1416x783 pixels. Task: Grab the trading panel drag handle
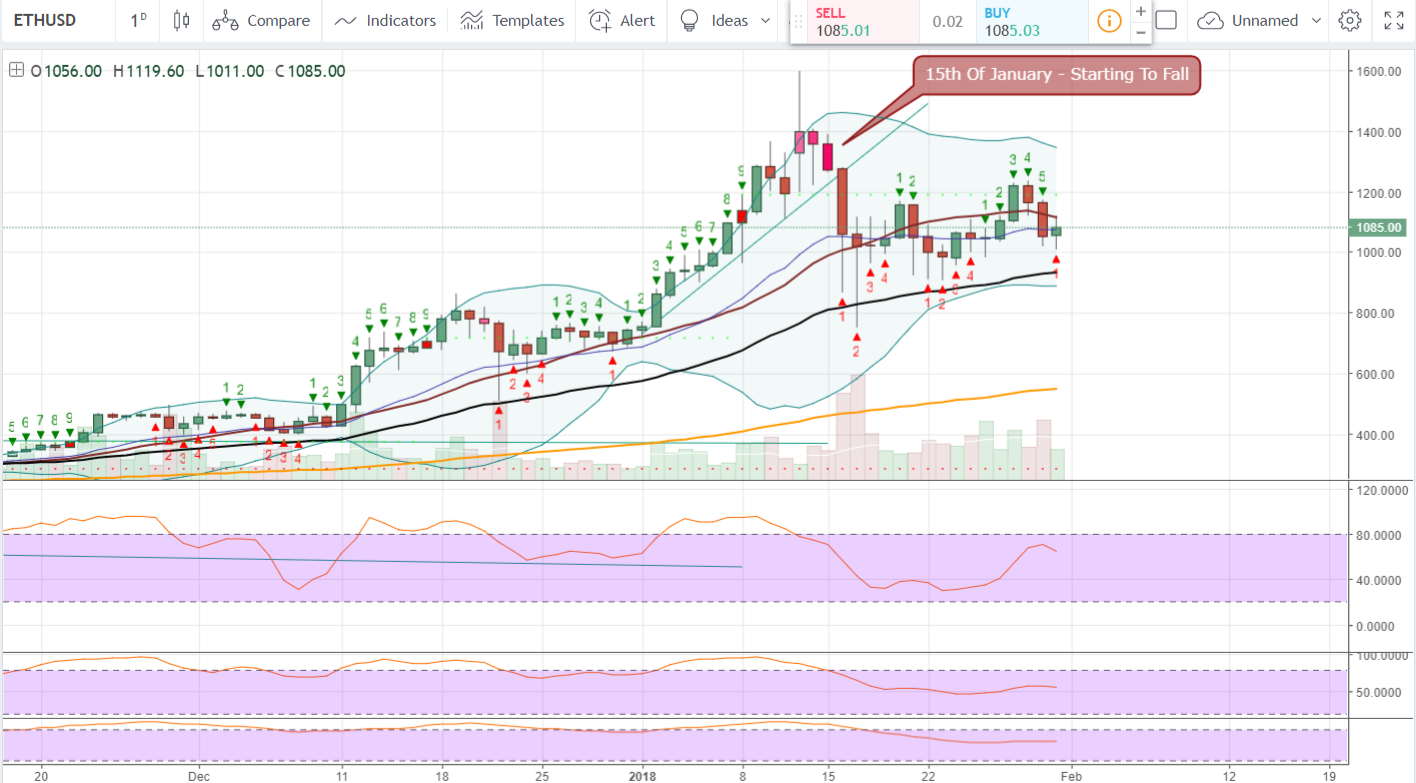(x=799, y=21)
